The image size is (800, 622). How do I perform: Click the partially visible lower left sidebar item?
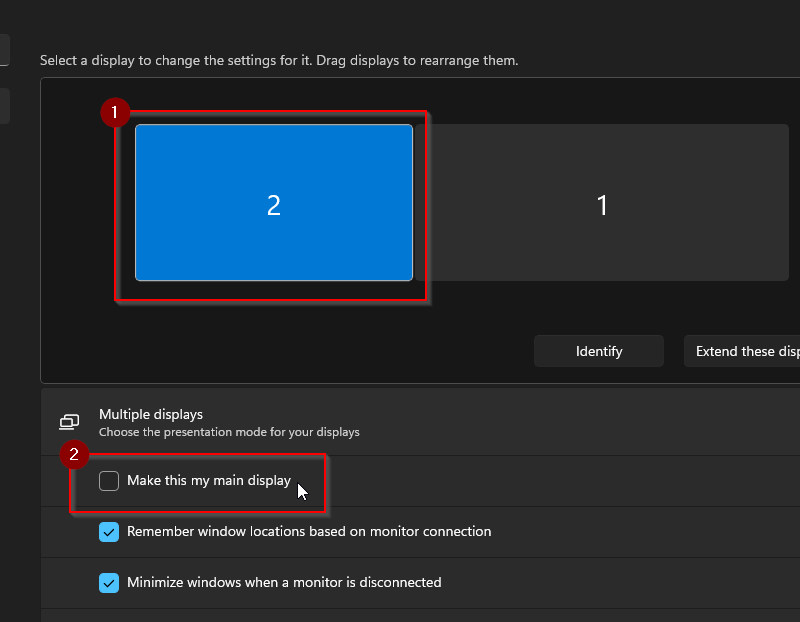pyautogui.click(x=4, y=106)
